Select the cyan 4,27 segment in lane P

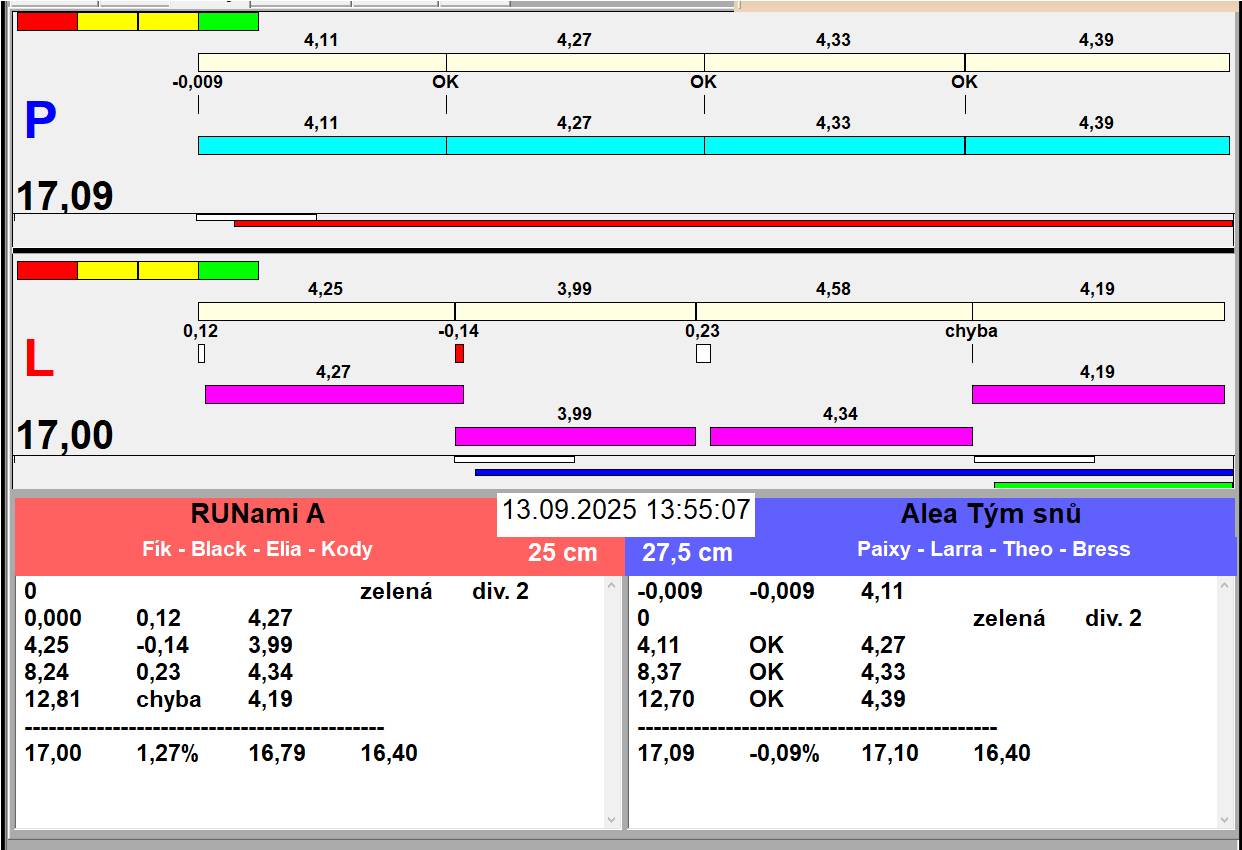coord(575,145)
